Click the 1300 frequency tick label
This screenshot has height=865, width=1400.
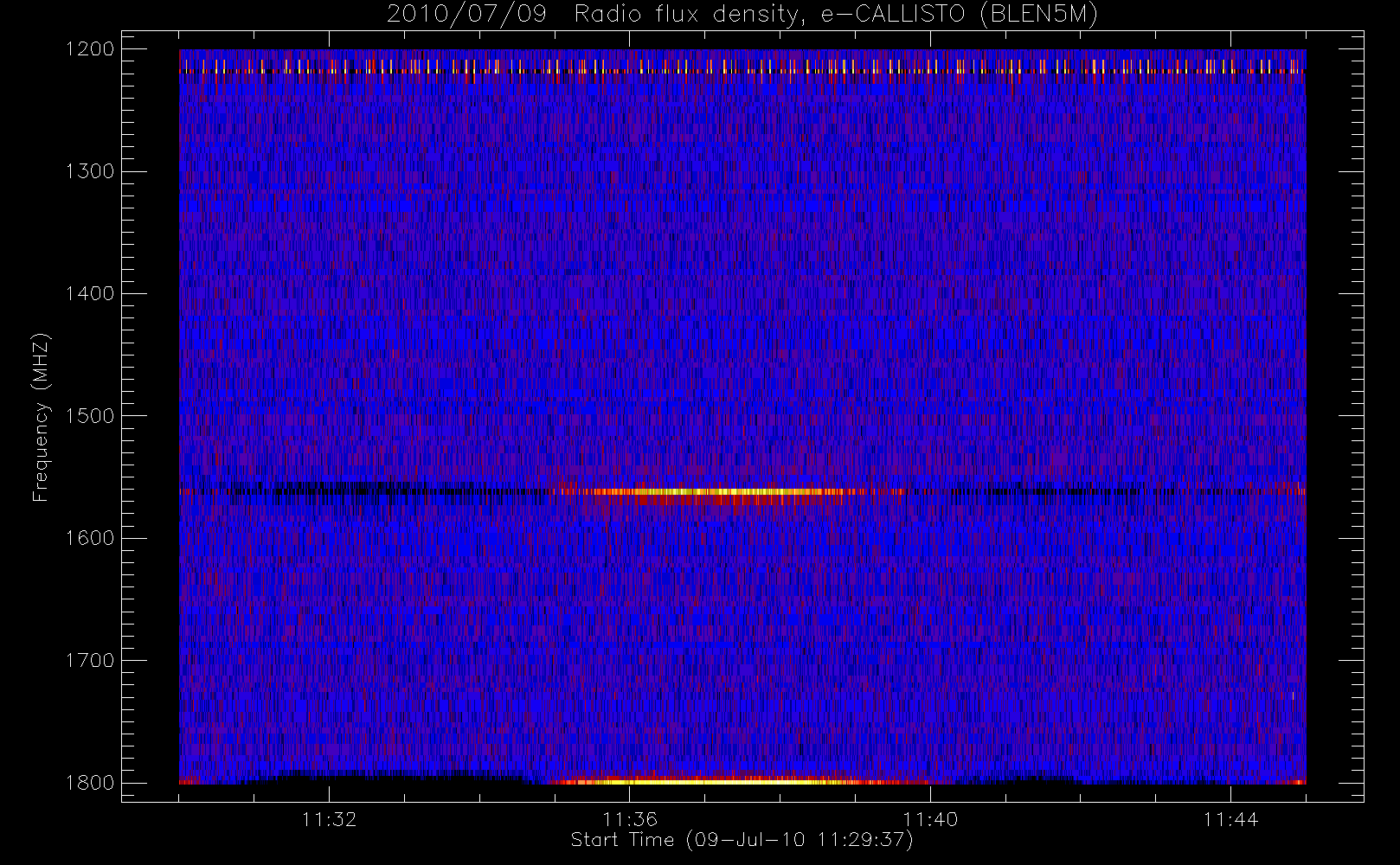click(90, 171)
